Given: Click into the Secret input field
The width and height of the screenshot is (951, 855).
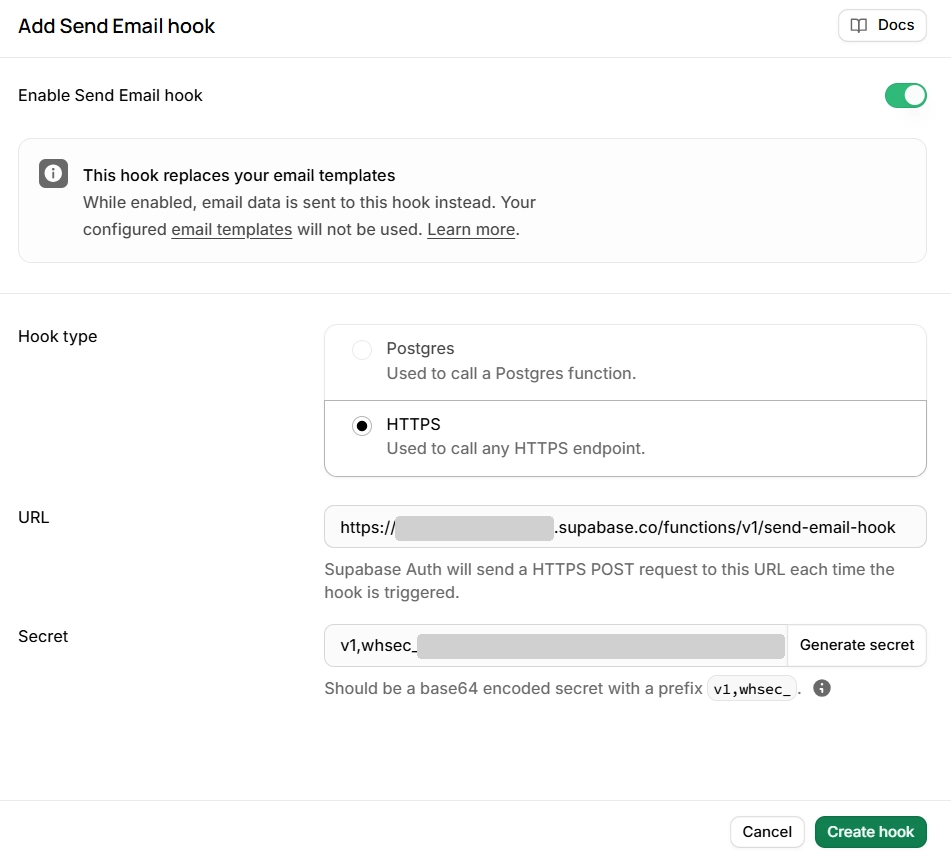Looking at the screenshot, I should click(556, 645).
